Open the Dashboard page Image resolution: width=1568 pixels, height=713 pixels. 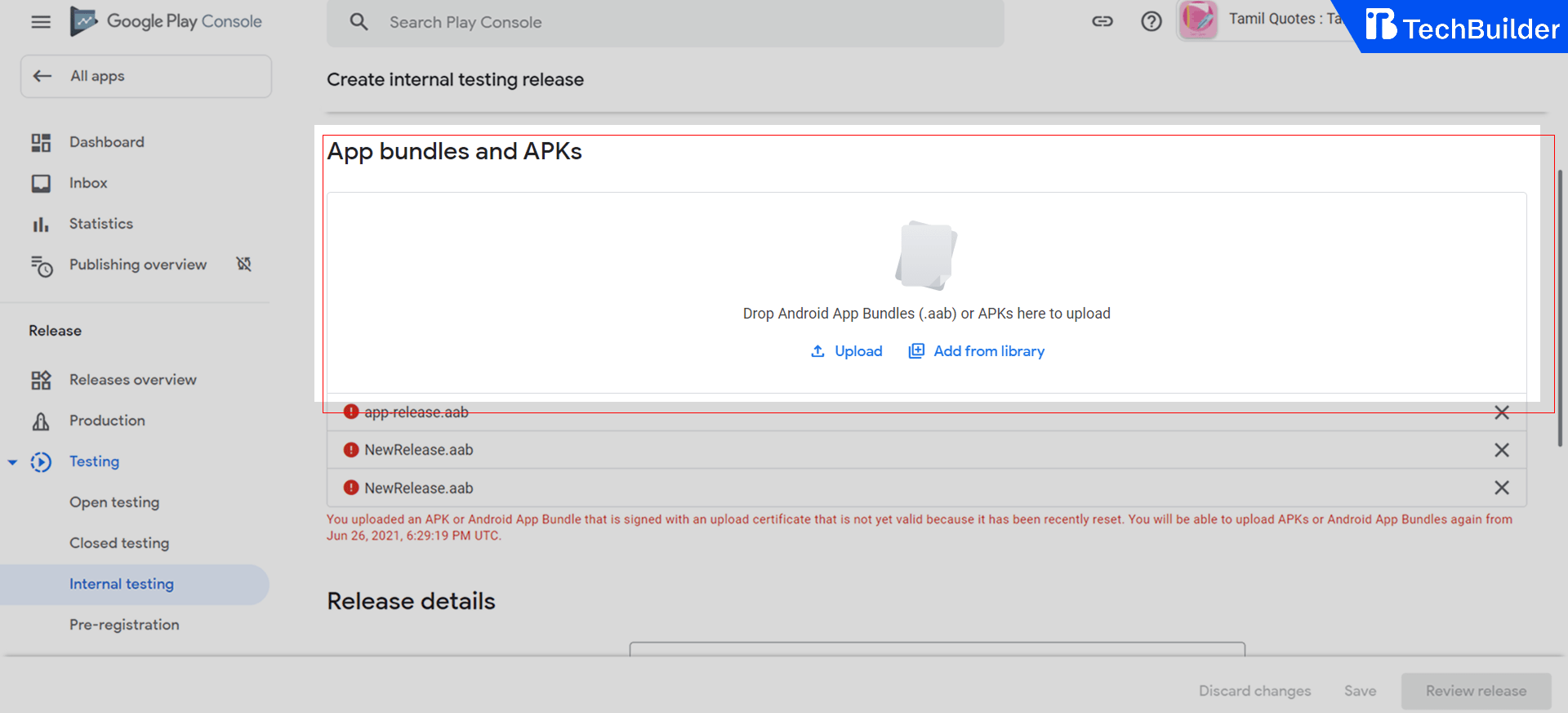(x=106, y=142)
